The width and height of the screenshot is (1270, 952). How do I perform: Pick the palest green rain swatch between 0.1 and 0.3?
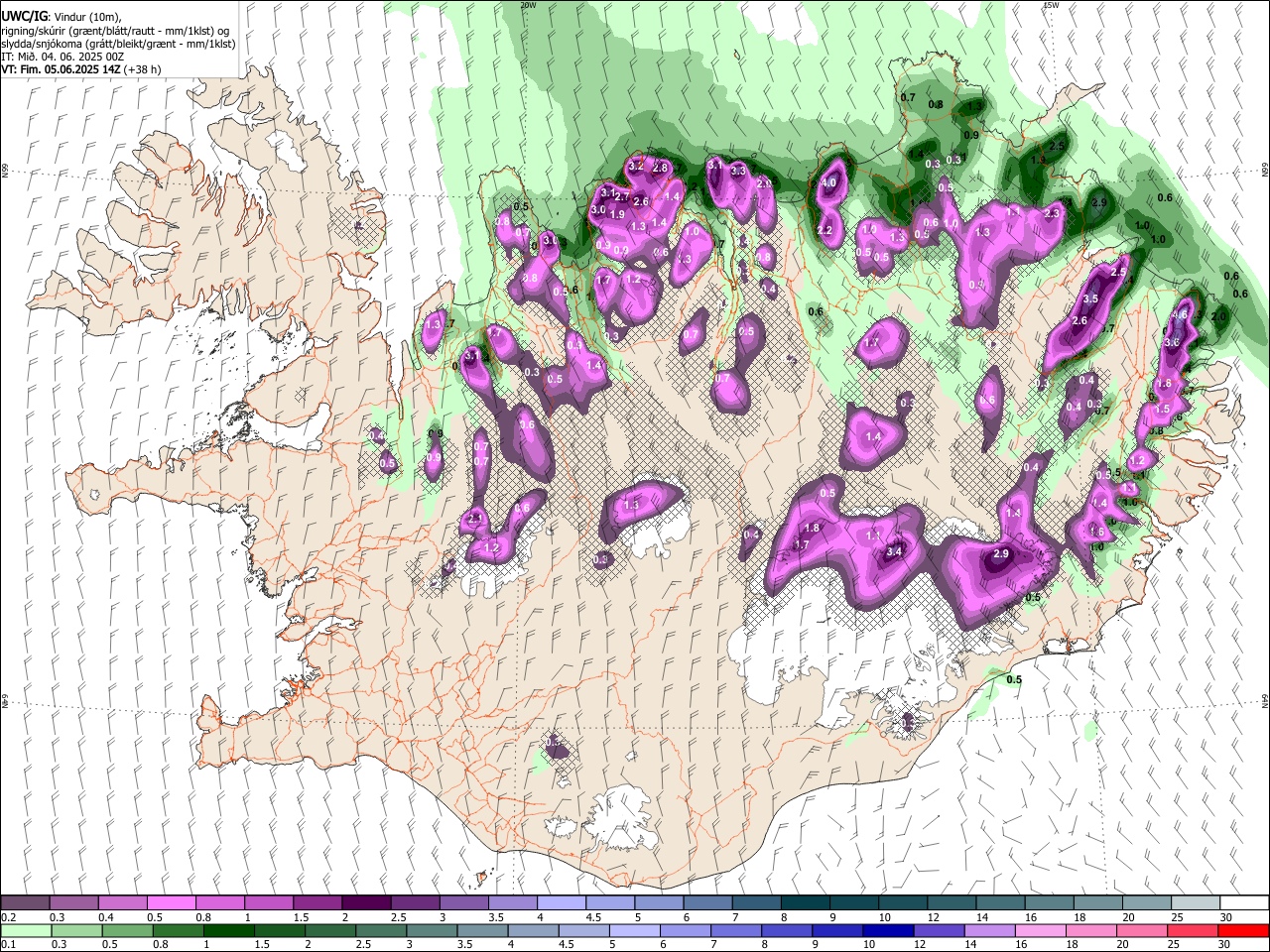pos(27,930)
